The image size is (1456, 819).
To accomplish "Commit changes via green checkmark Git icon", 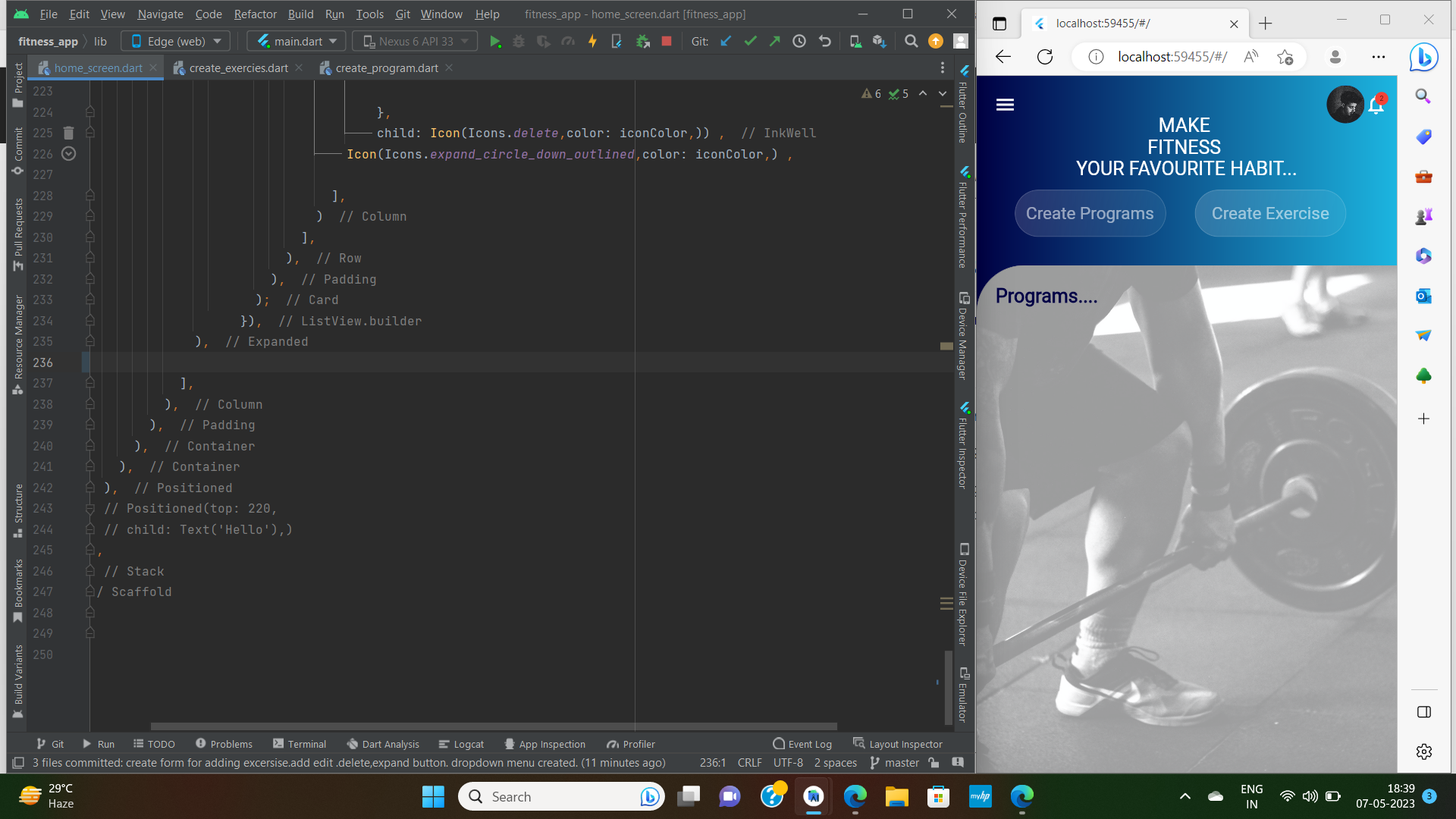I will point(750,41).
